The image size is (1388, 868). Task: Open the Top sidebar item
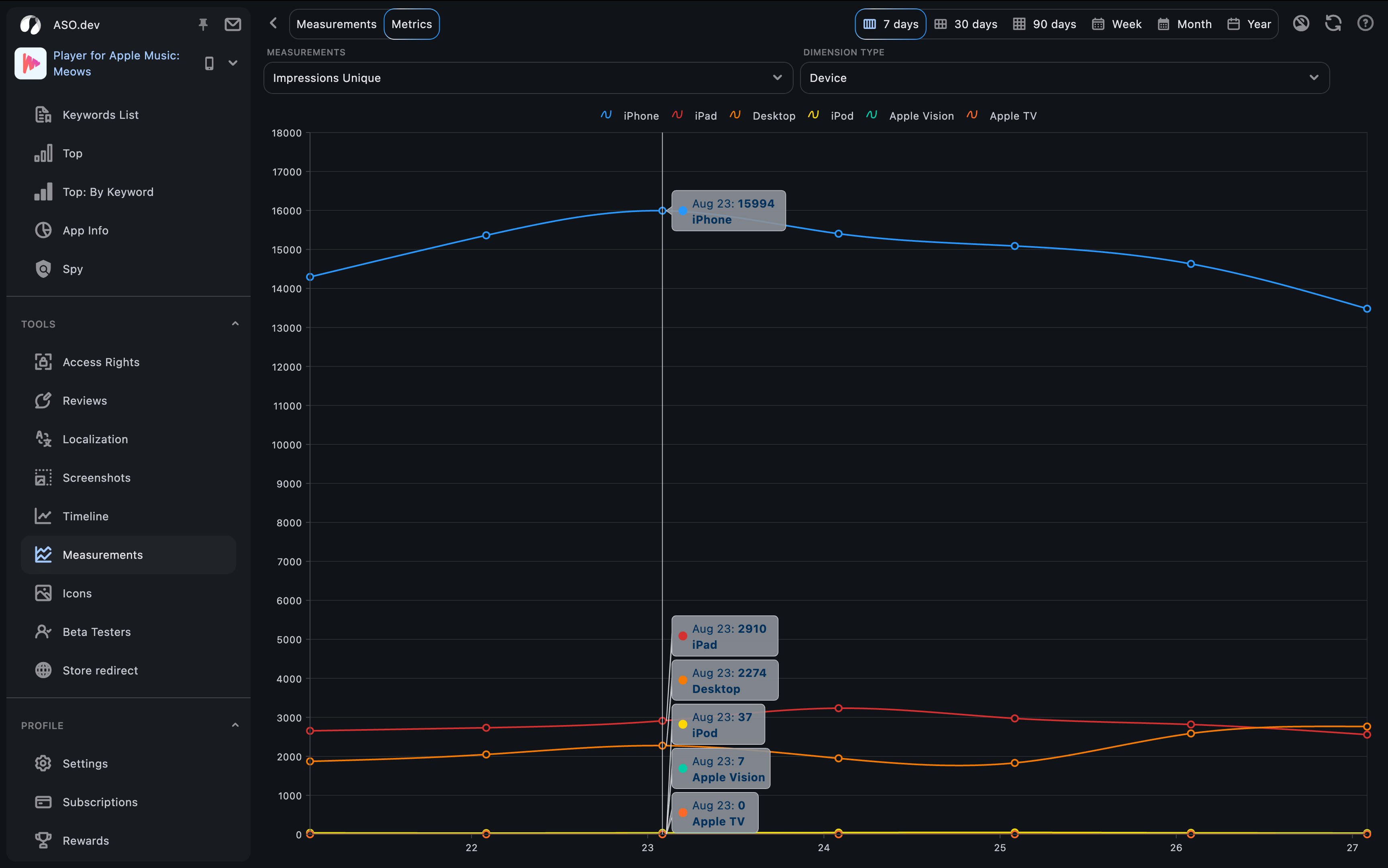tap(129, 153)
